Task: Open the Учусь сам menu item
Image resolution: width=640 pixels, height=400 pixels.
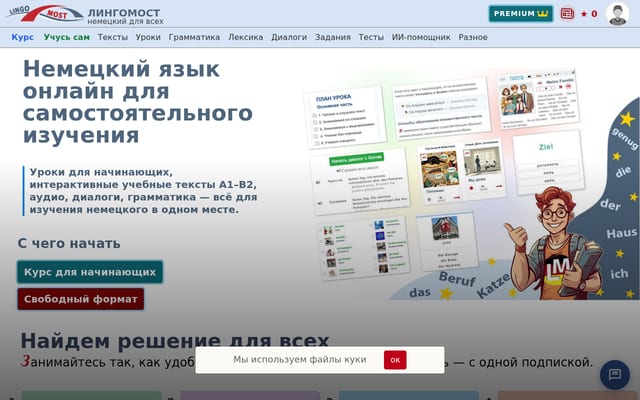Action: (67, 37)
